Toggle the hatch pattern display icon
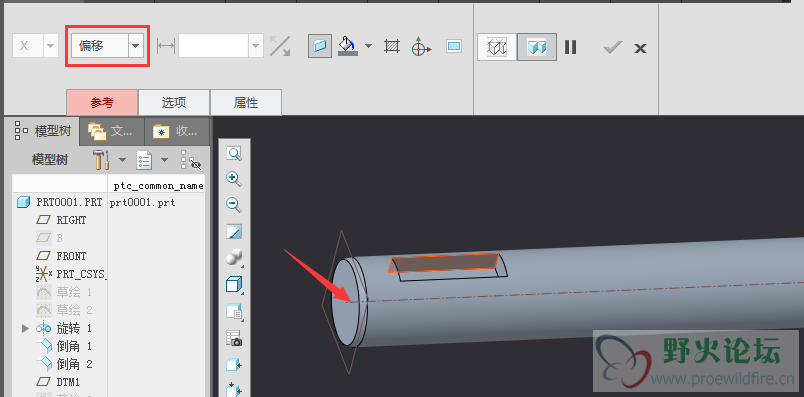 click(392, 47)
